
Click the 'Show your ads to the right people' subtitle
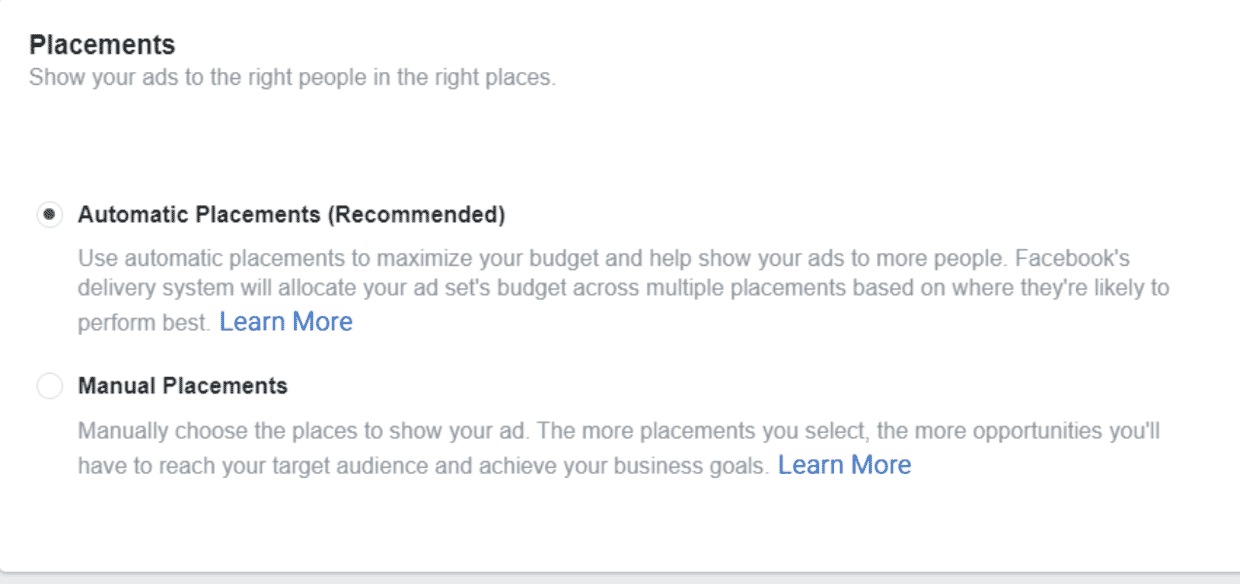point(292,78)
